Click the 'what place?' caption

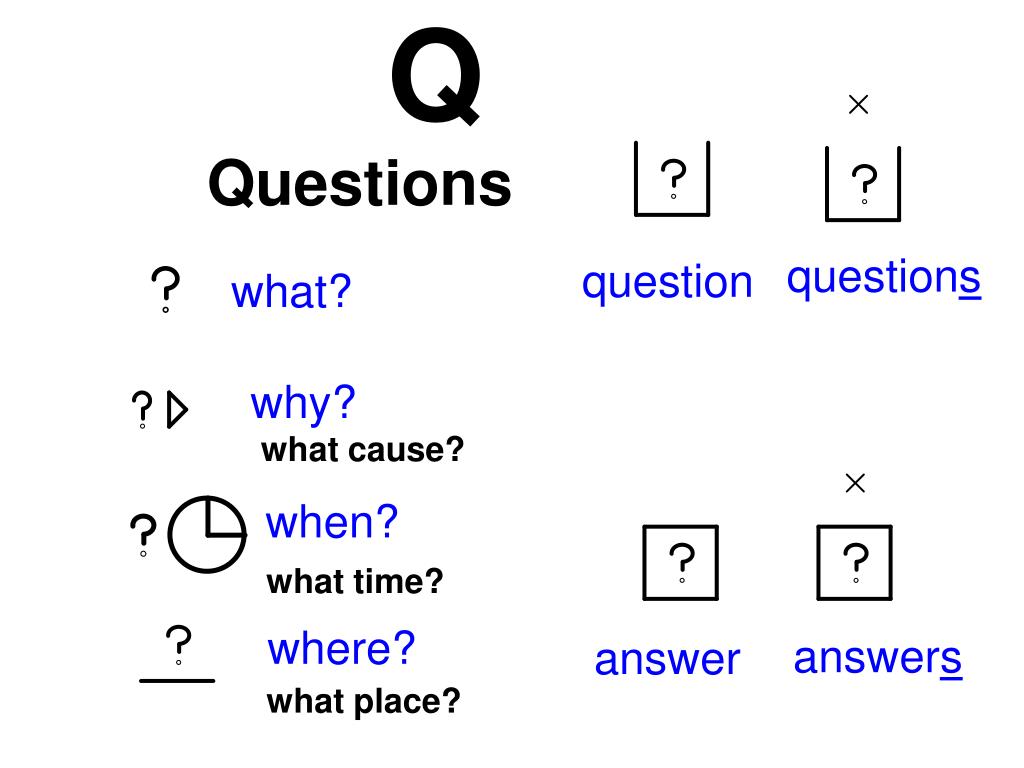364,702
